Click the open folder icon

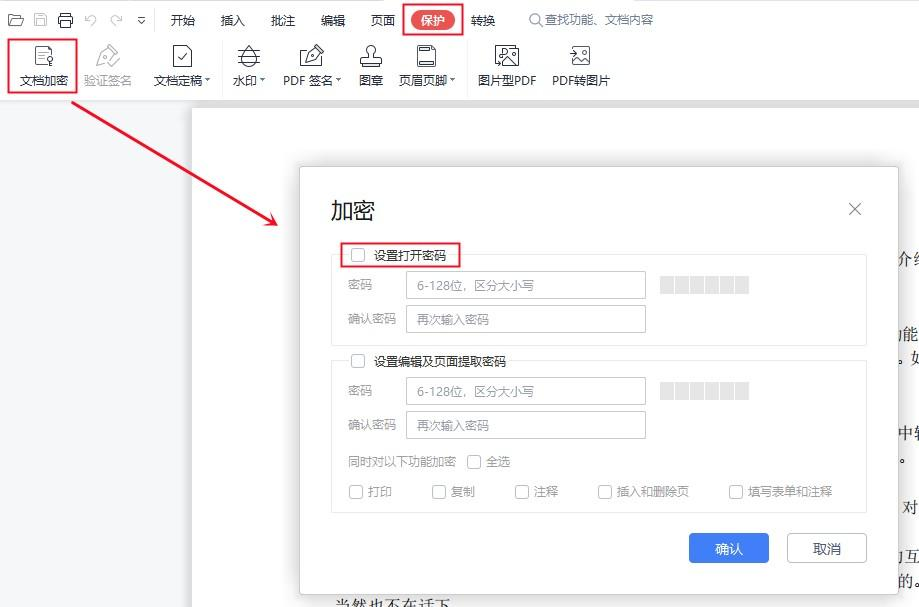(x=16, y=20)
